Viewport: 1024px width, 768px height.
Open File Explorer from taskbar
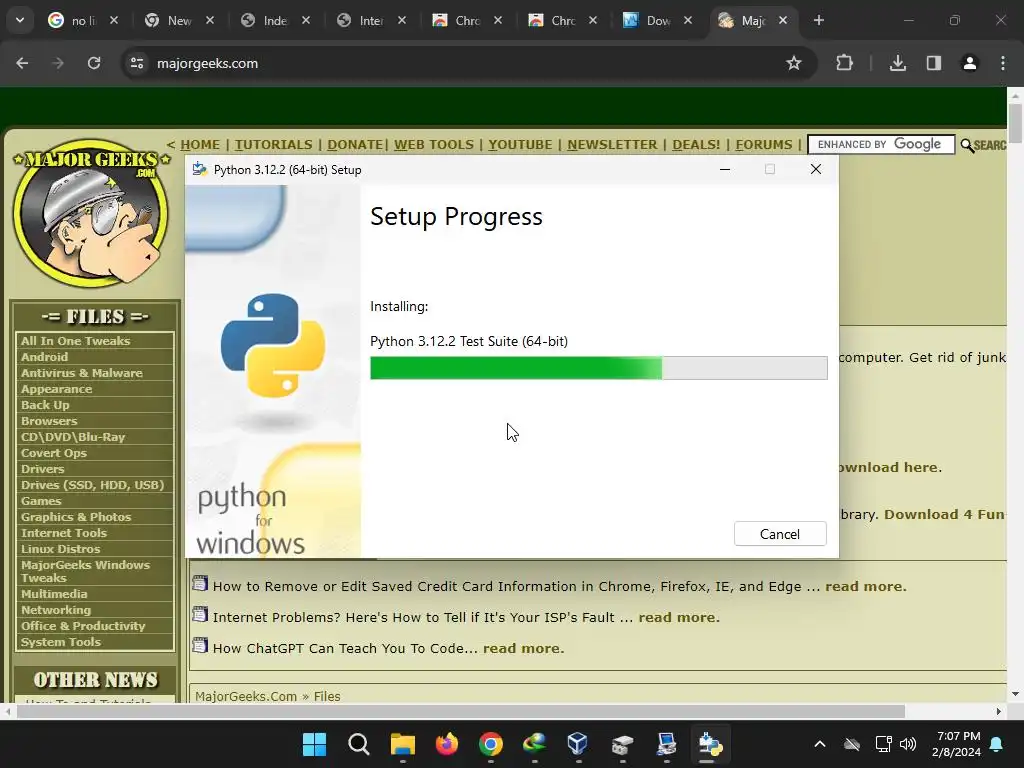(402, 744)
